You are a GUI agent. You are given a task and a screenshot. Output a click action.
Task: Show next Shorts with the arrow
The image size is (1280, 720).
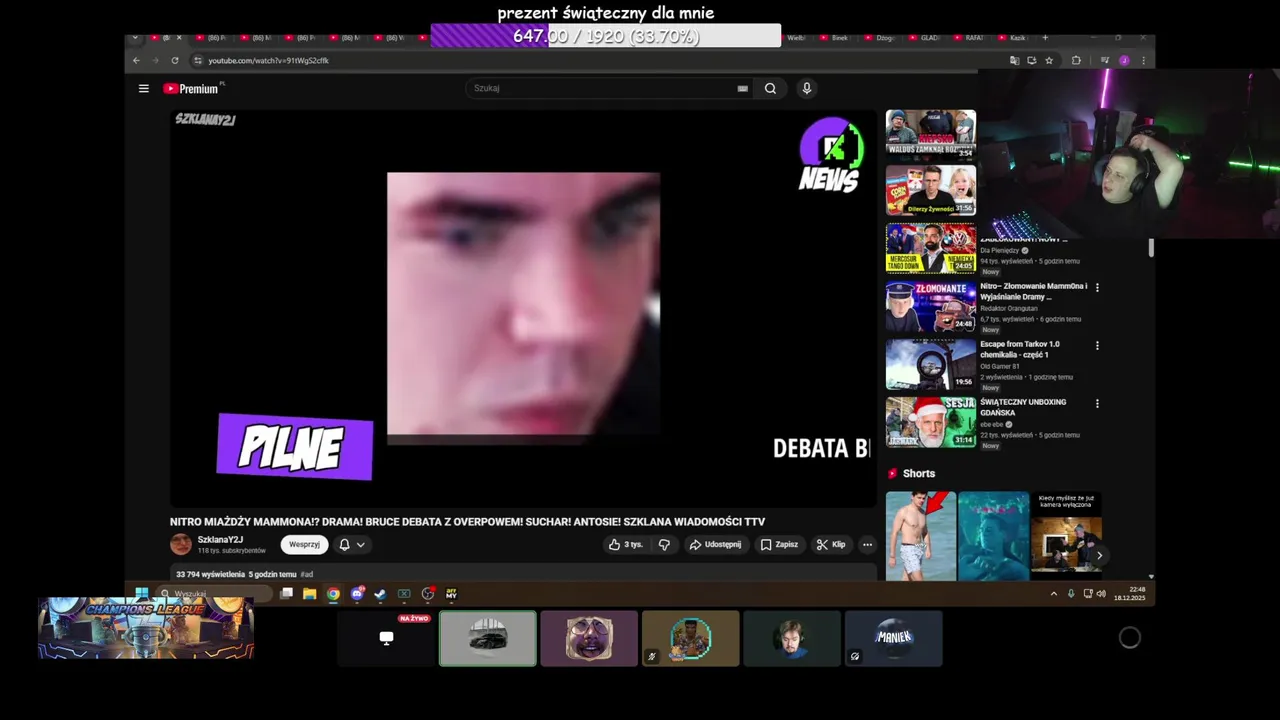pyautogui.click(x=1099, y=555)
